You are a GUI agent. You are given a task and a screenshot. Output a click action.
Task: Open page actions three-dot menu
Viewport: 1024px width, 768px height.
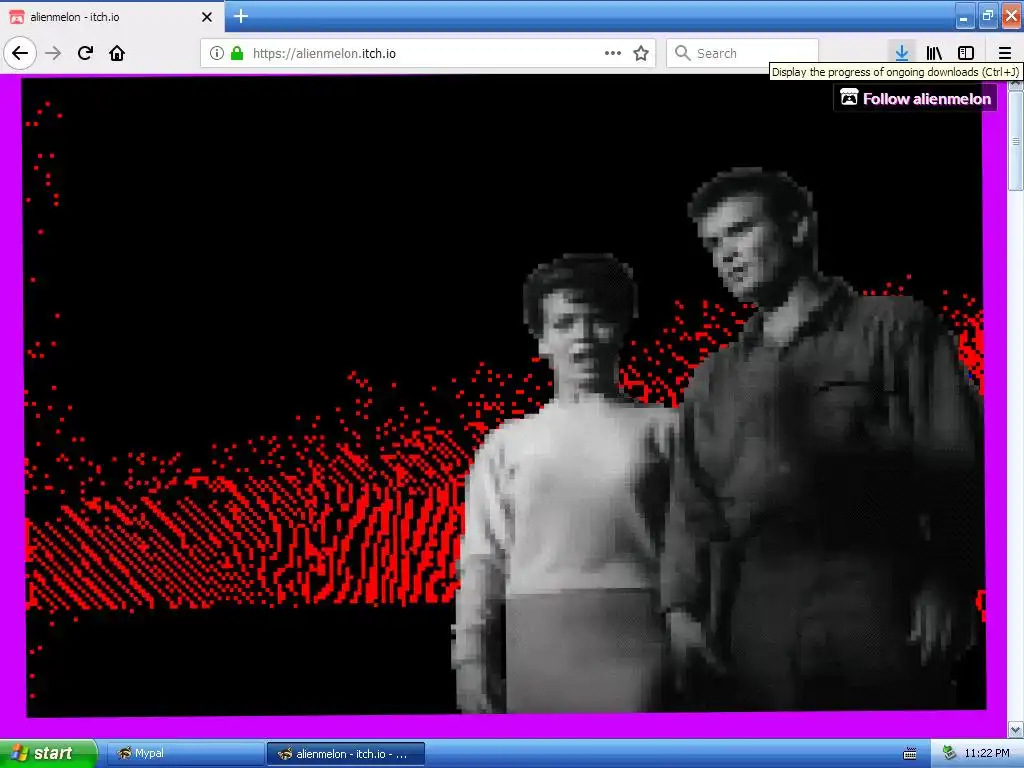pyautogui.click(x=613, y=53)
